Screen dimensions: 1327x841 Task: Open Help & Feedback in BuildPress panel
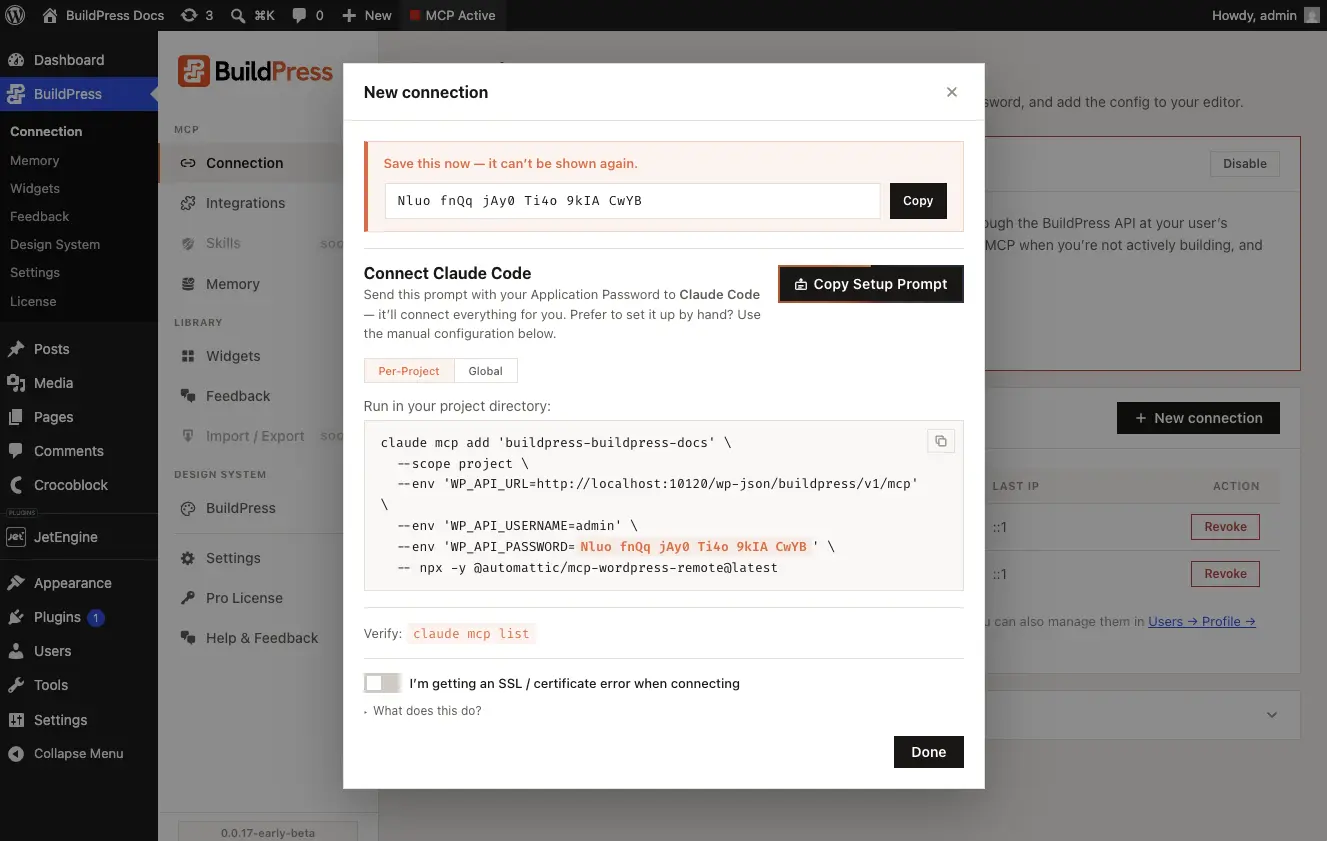click(262, 638)
